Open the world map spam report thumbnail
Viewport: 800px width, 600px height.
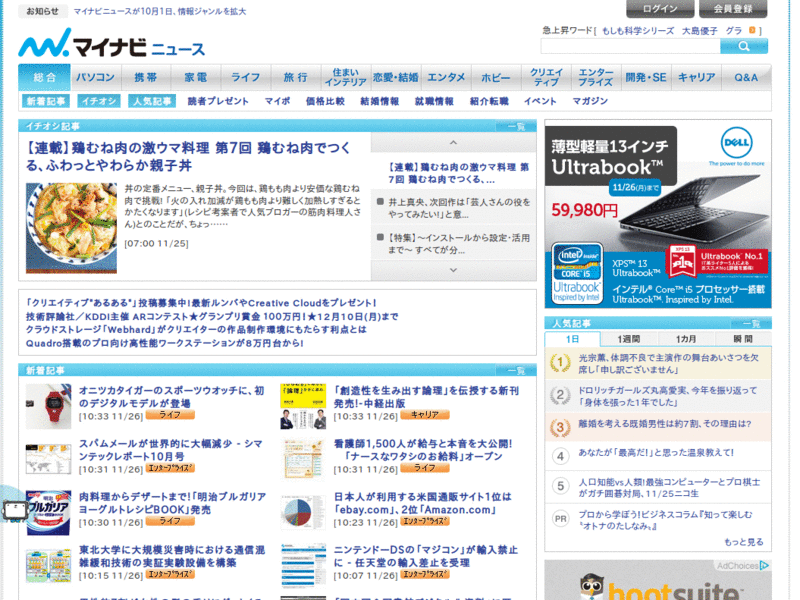tap(48, 459)
